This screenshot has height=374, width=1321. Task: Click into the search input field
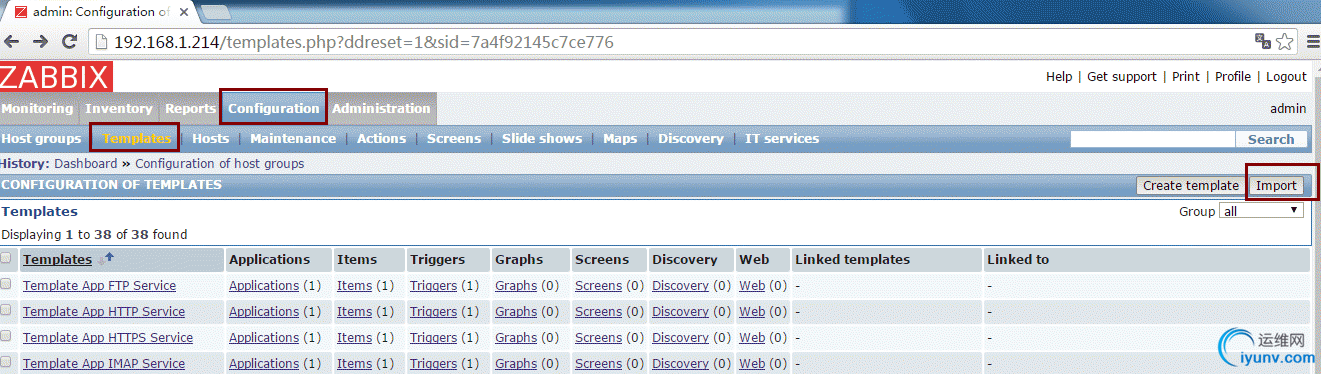point(1153,139)
